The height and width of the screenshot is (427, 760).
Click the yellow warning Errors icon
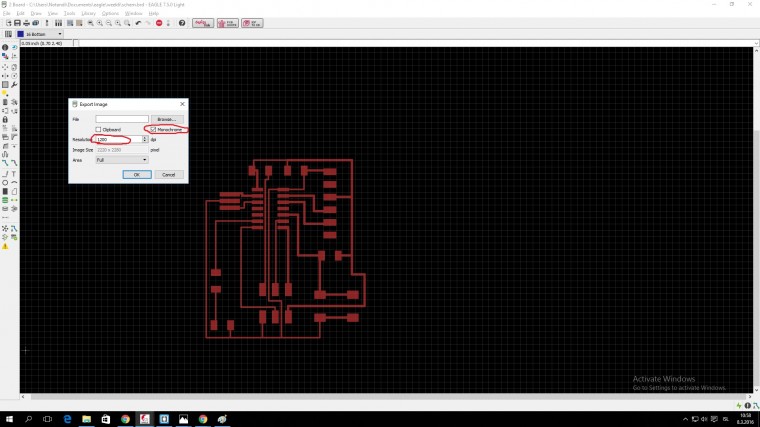pyautogui.click(x=5, y=246)
